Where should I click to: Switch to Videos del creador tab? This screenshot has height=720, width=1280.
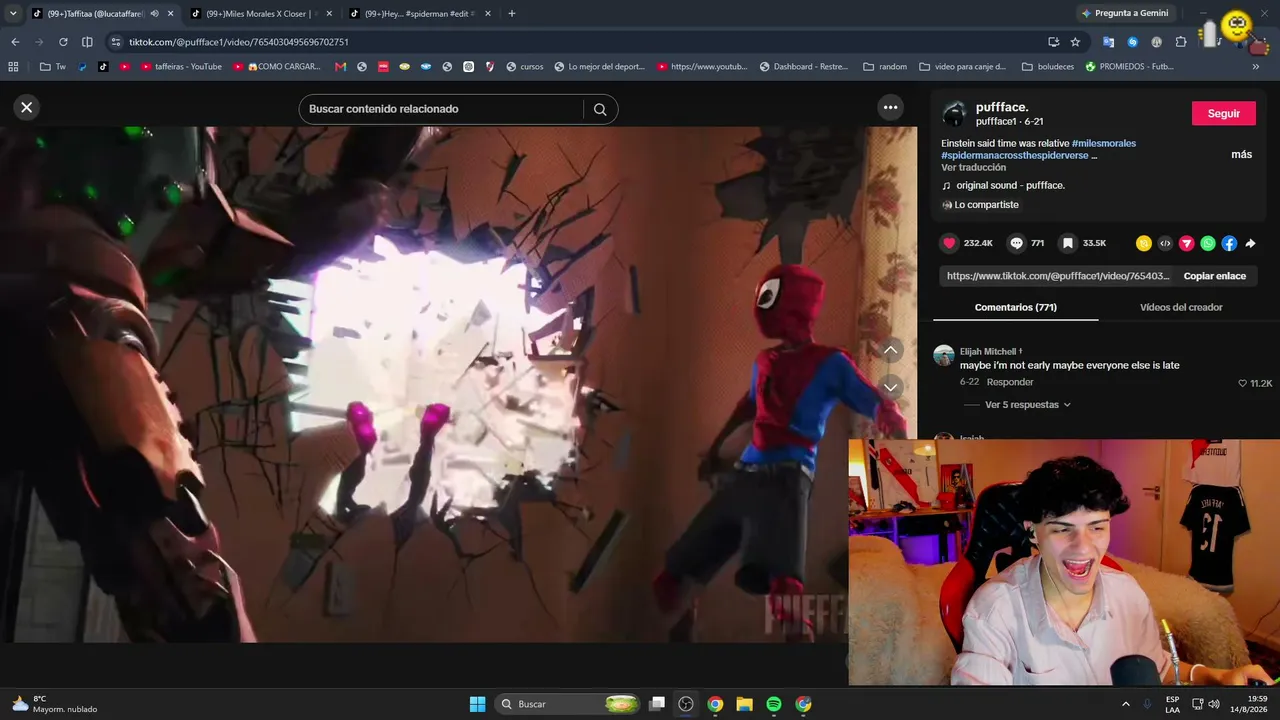point(1181,307)
